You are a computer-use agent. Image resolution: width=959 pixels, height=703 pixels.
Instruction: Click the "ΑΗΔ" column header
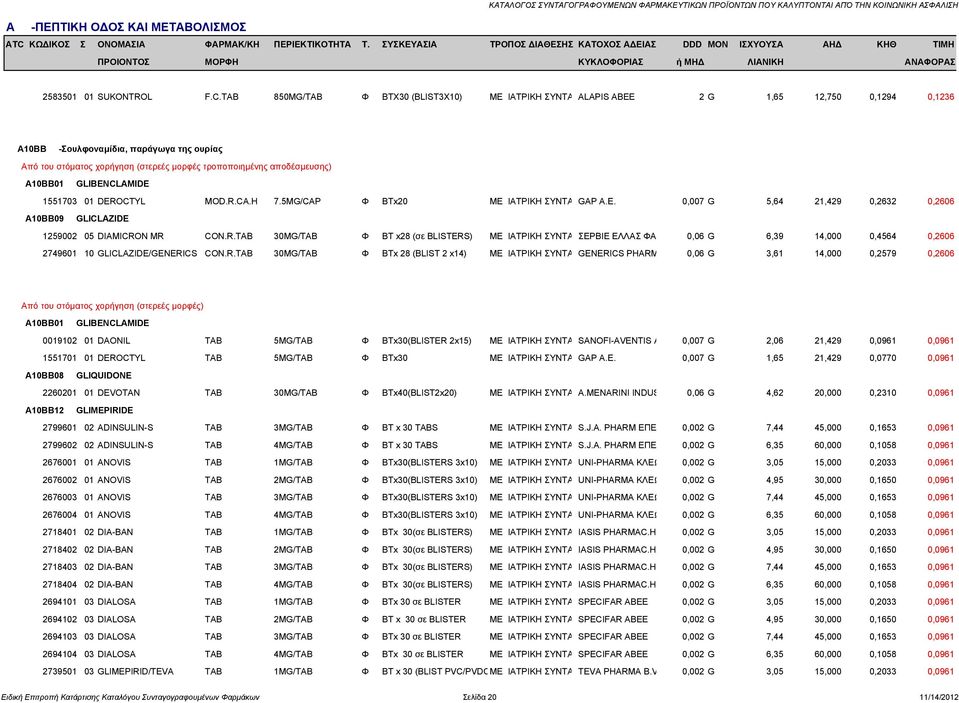832,45
